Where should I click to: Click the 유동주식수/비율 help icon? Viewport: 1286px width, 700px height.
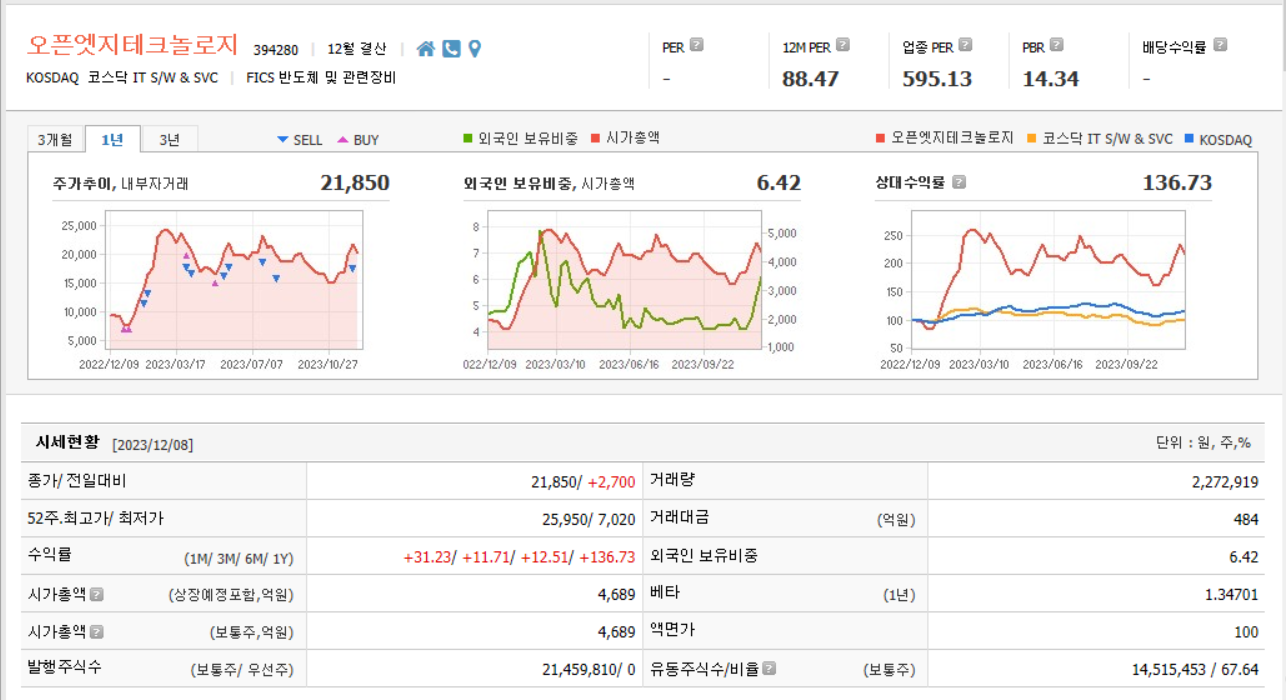click(x=769, y=668)
